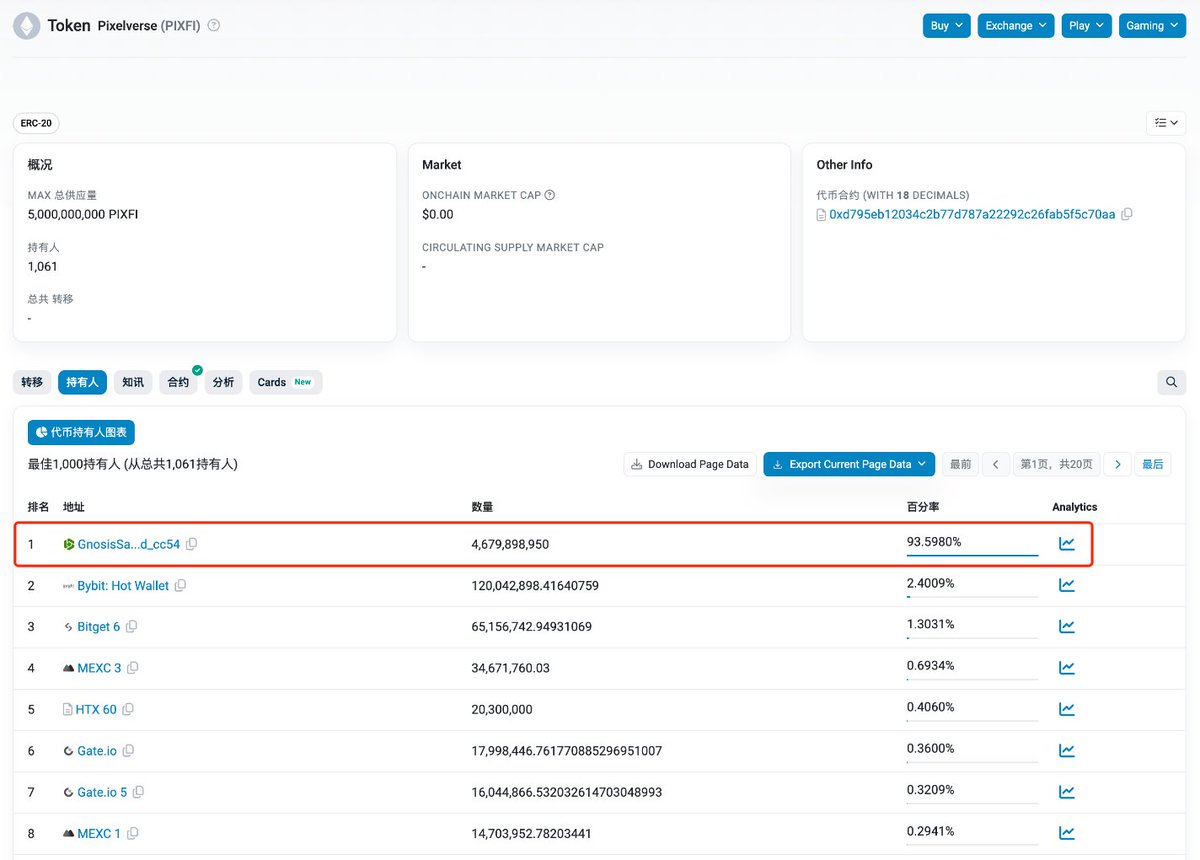Go to previous page of holders
Image resolution: width=1200 pixels, height=860 pixels.
995,464
